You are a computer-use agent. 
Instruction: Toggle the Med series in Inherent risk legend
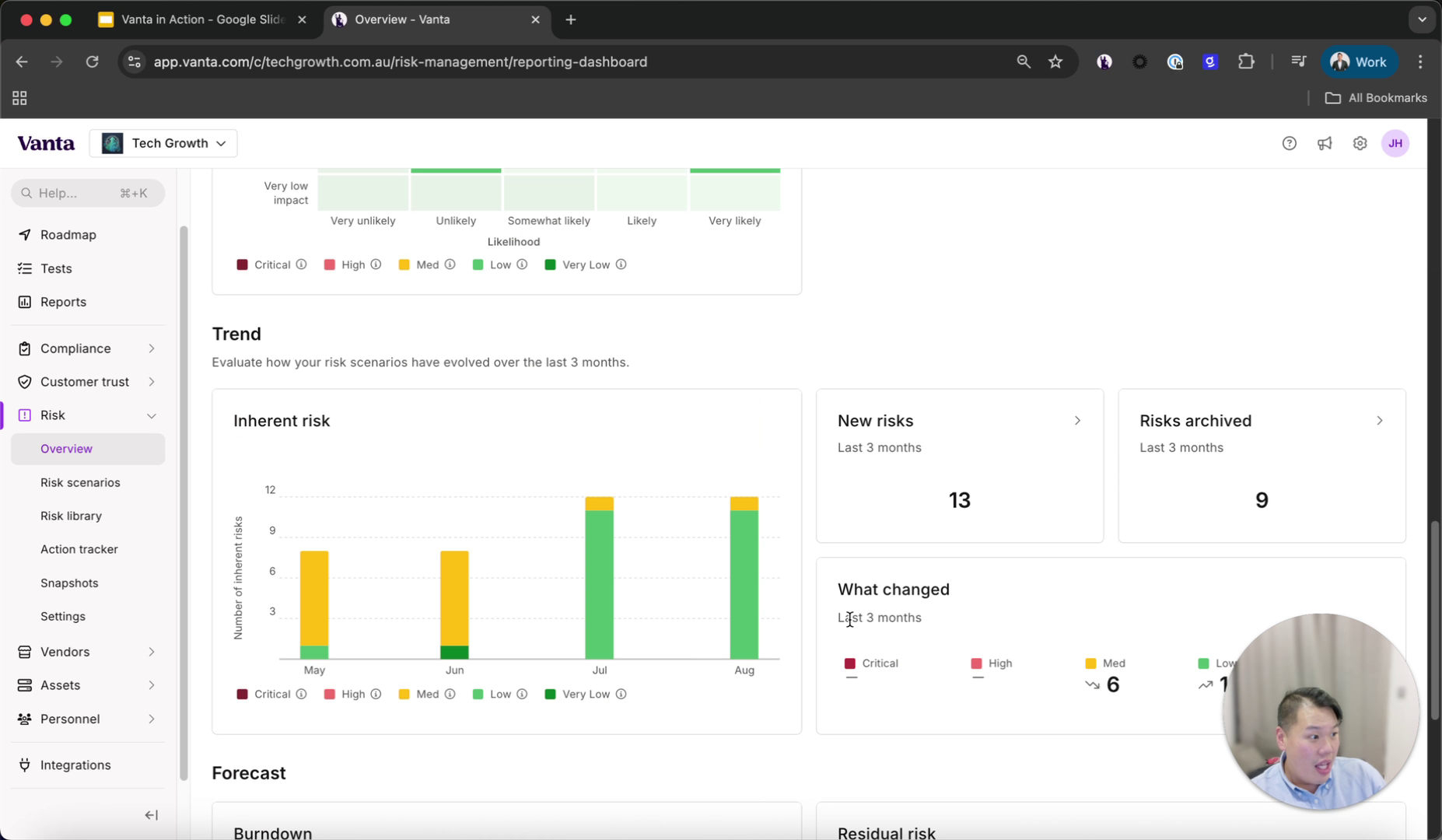[x=418, y=694]
